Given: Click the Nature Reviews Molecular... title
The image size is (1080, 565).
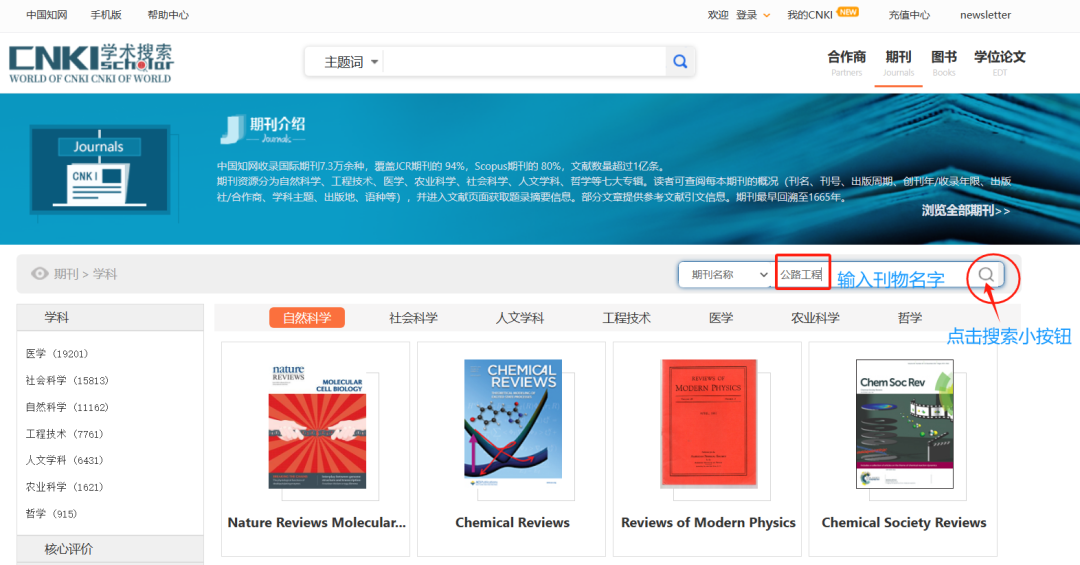Looking at the screenshot, I should tap(317, 523).
